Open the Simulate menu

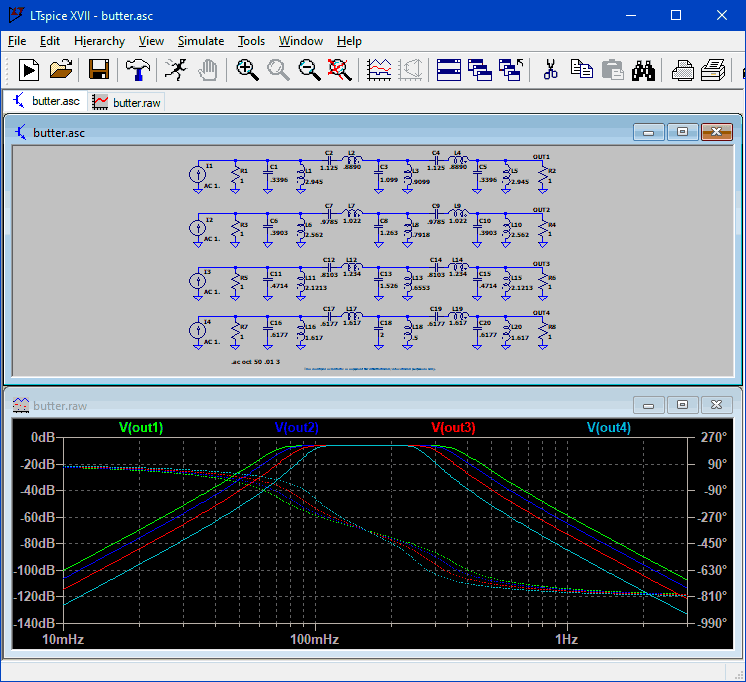201,41
